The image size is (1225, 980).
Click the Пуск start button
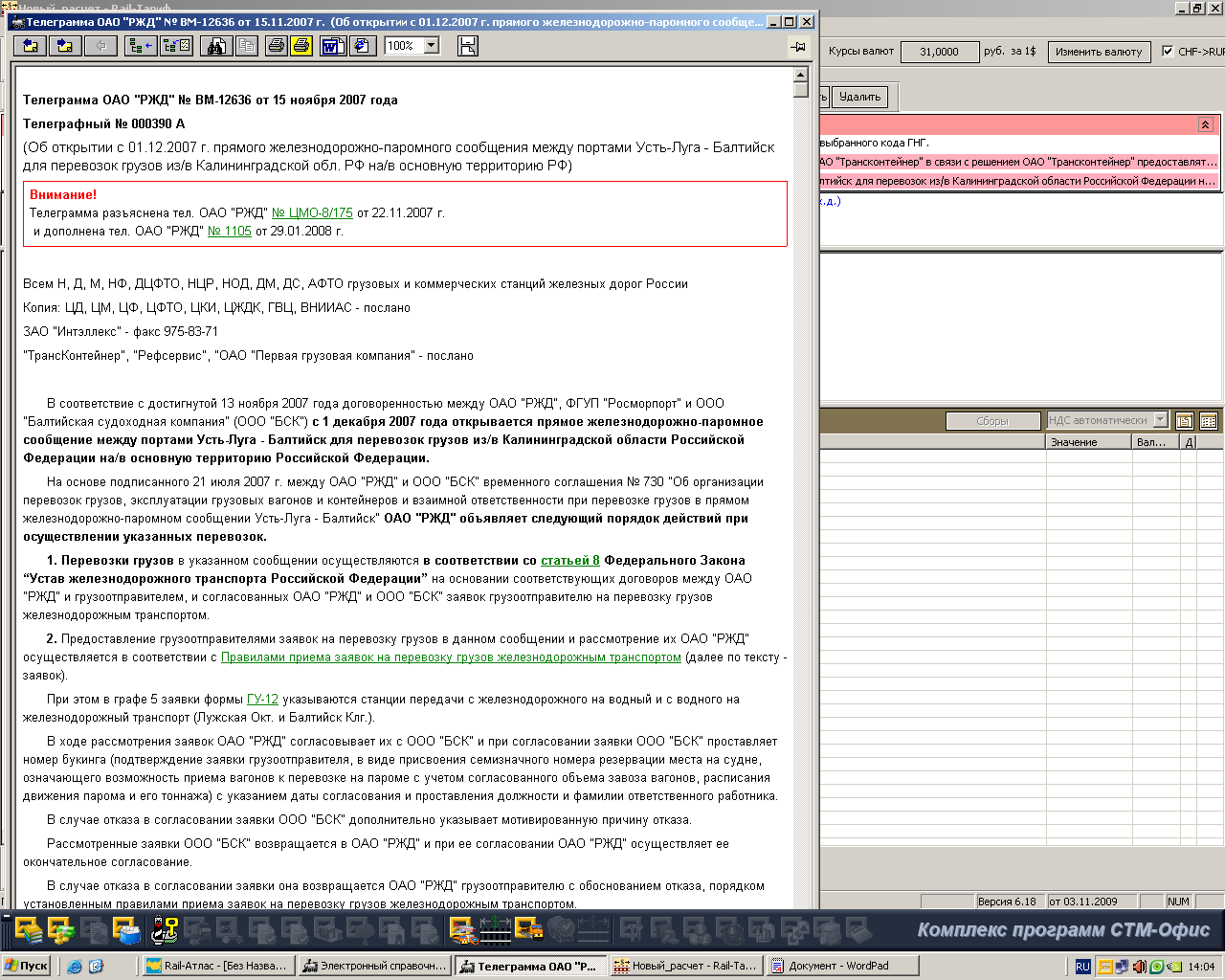click(27, 966)
